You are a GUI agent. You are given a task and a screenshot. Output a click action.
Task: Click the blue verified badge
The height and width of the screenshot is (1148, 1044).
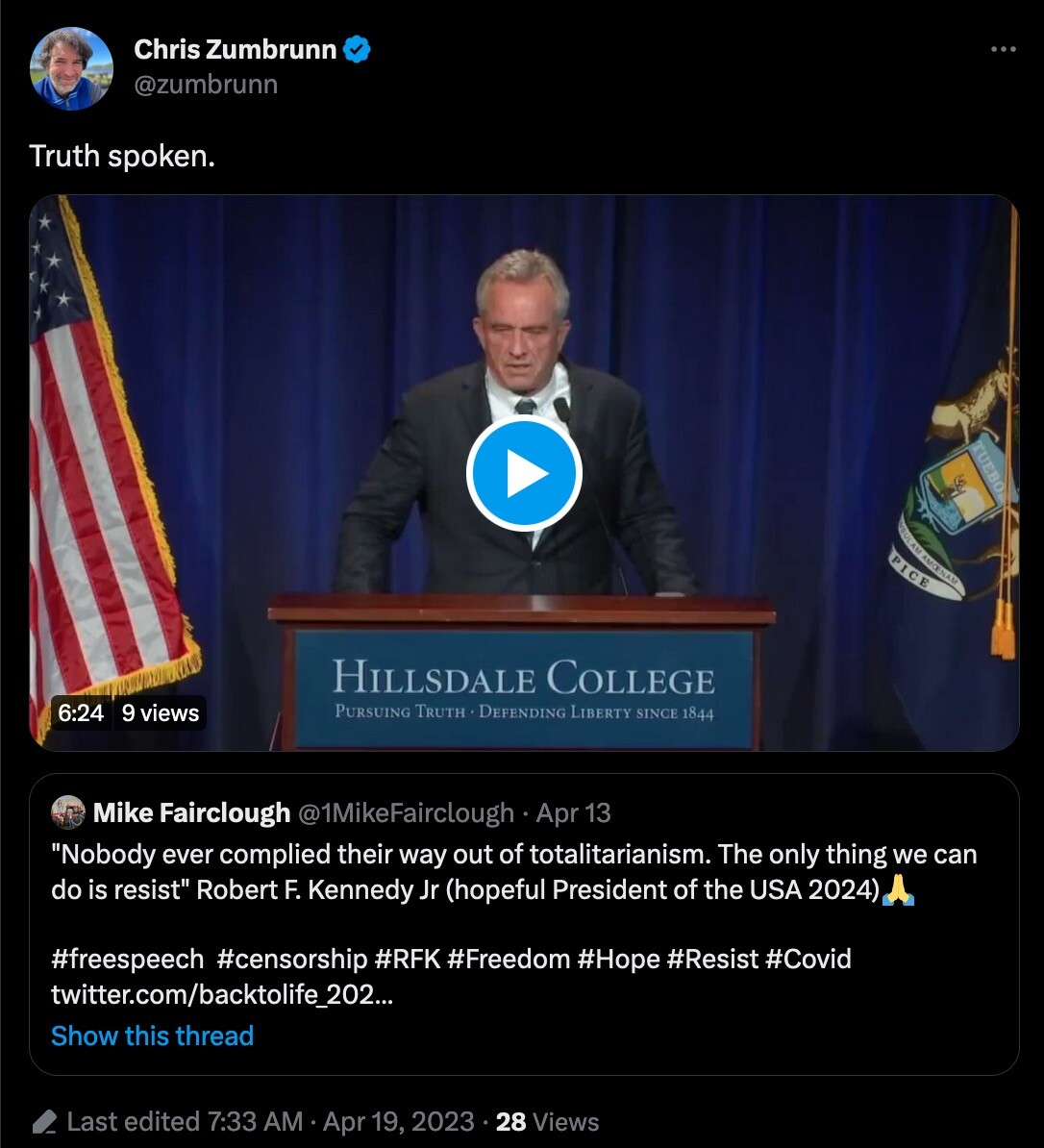pos(358,49)
